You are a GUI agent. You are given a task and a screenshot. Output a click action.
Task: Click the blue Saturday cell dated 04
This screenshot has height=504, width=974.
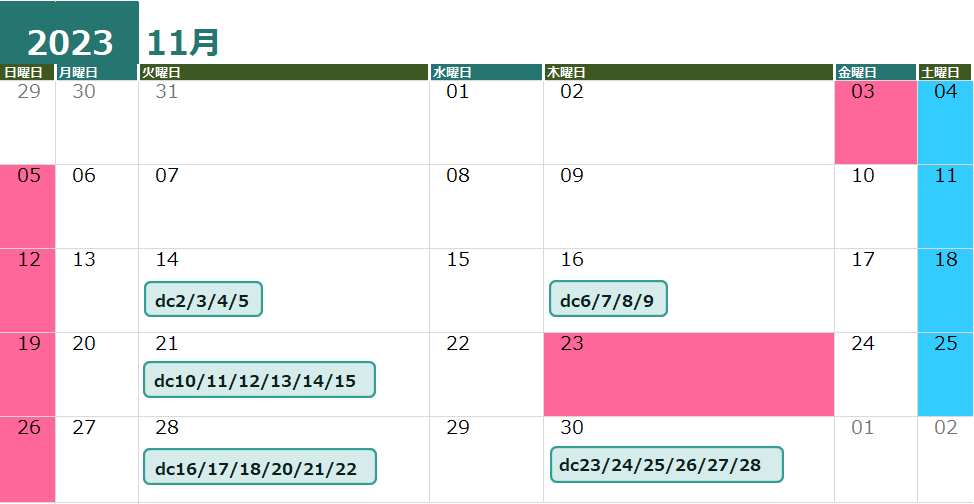945,122
